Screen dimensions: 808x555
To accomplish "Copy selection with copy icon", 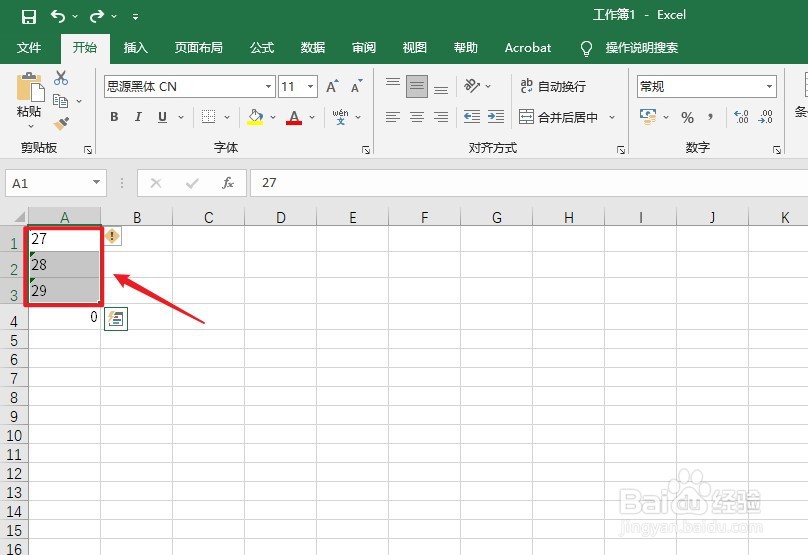I will click(61, 101).
